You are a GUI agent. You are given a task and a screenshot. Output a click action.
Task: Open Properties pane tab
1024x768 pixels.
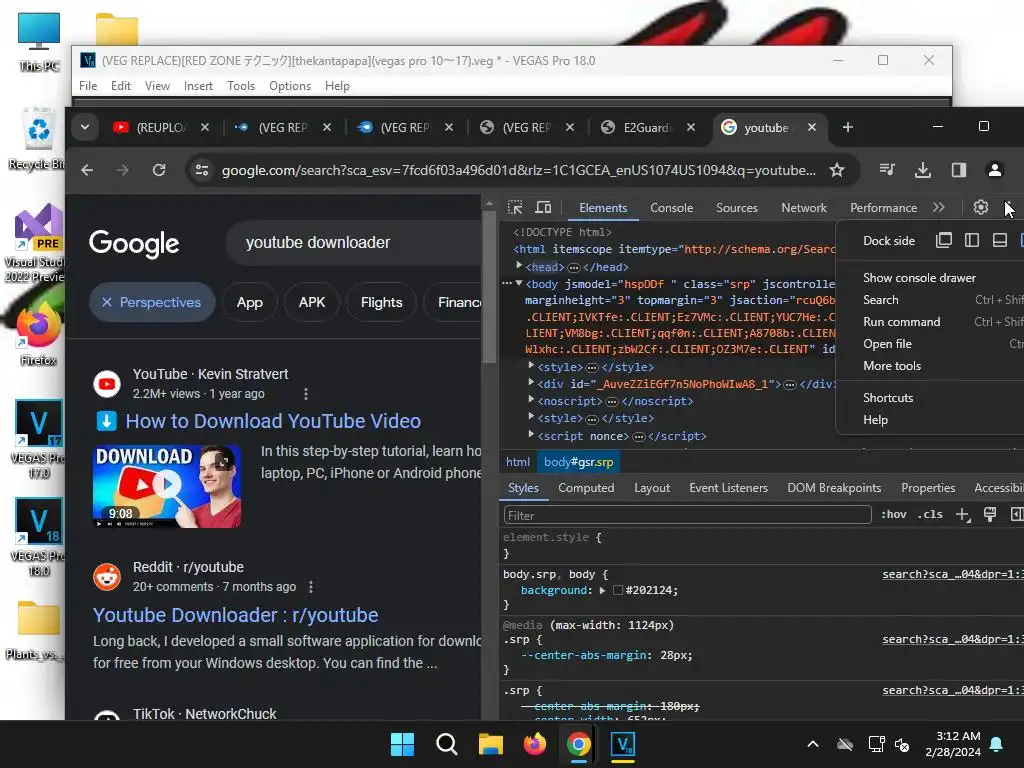(x=928, y=488)
